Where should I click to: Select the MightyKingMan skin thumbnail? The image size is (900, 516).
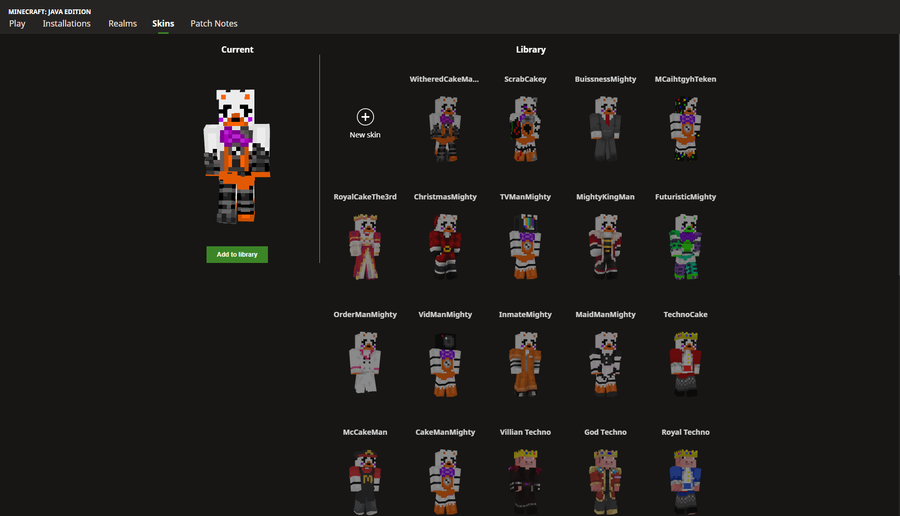coord(606,247)
